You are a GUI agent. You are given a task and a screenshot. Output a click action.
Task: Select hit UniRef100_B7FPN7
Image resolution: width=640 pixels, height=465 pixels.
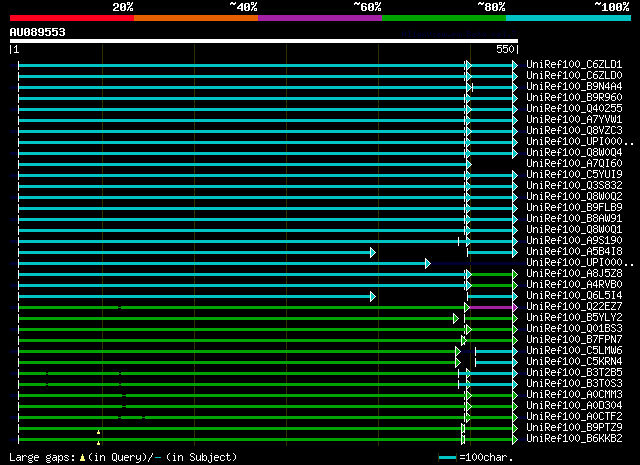pyautogui.click(x=574, y=340)
